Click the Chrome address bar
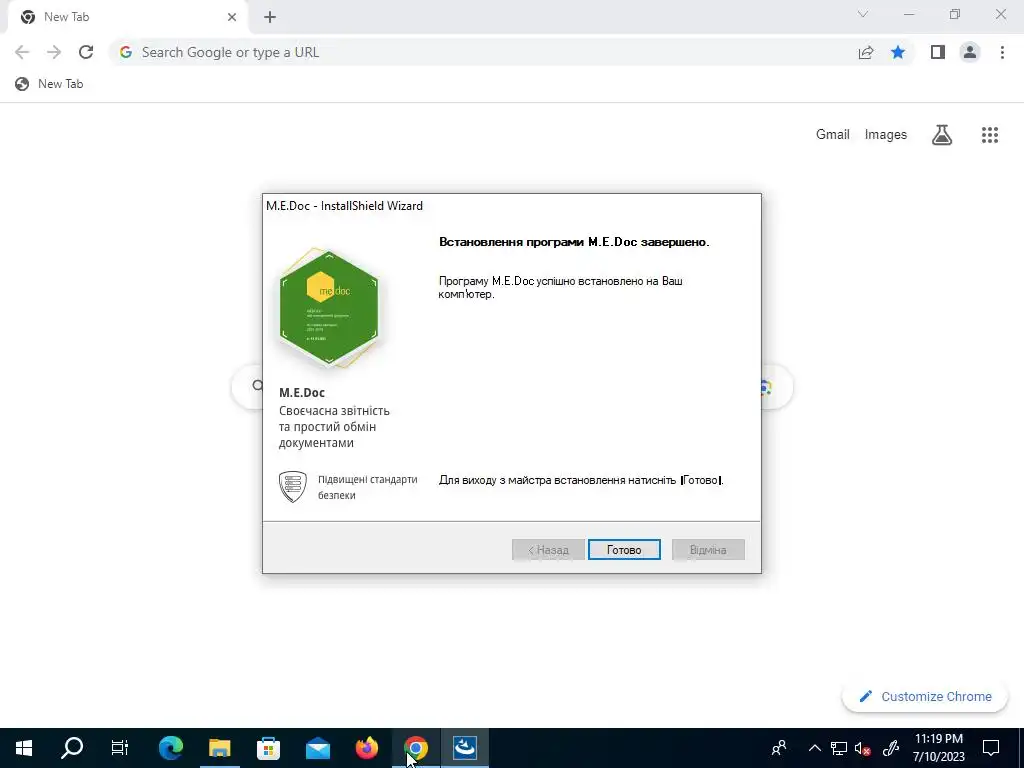This screenshot has height=768, width=1024. [483, 52]
